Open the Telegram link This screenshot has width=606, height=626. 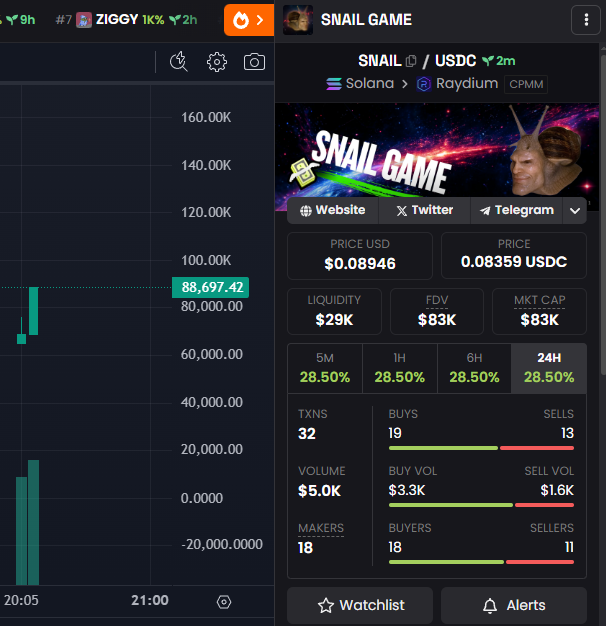tap(517, 210)
